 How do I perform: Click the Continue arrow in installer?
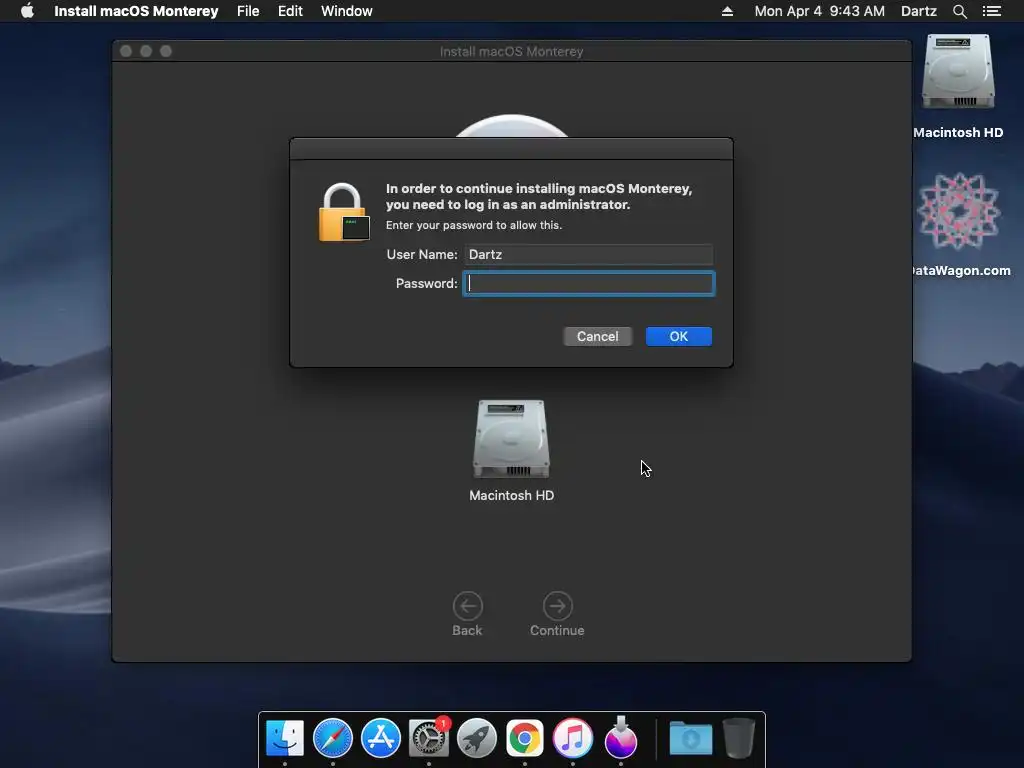click(557, 614)
